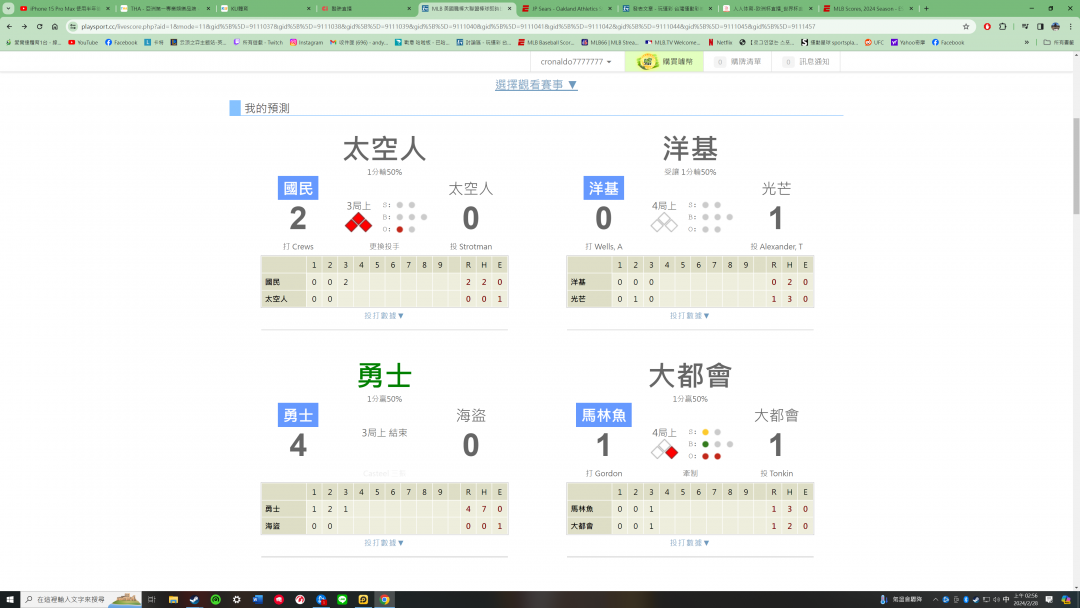Open the Chrome three-dot menu
The width and height of the screenshot is (1080, 608).
click(x=1070, y=26)
